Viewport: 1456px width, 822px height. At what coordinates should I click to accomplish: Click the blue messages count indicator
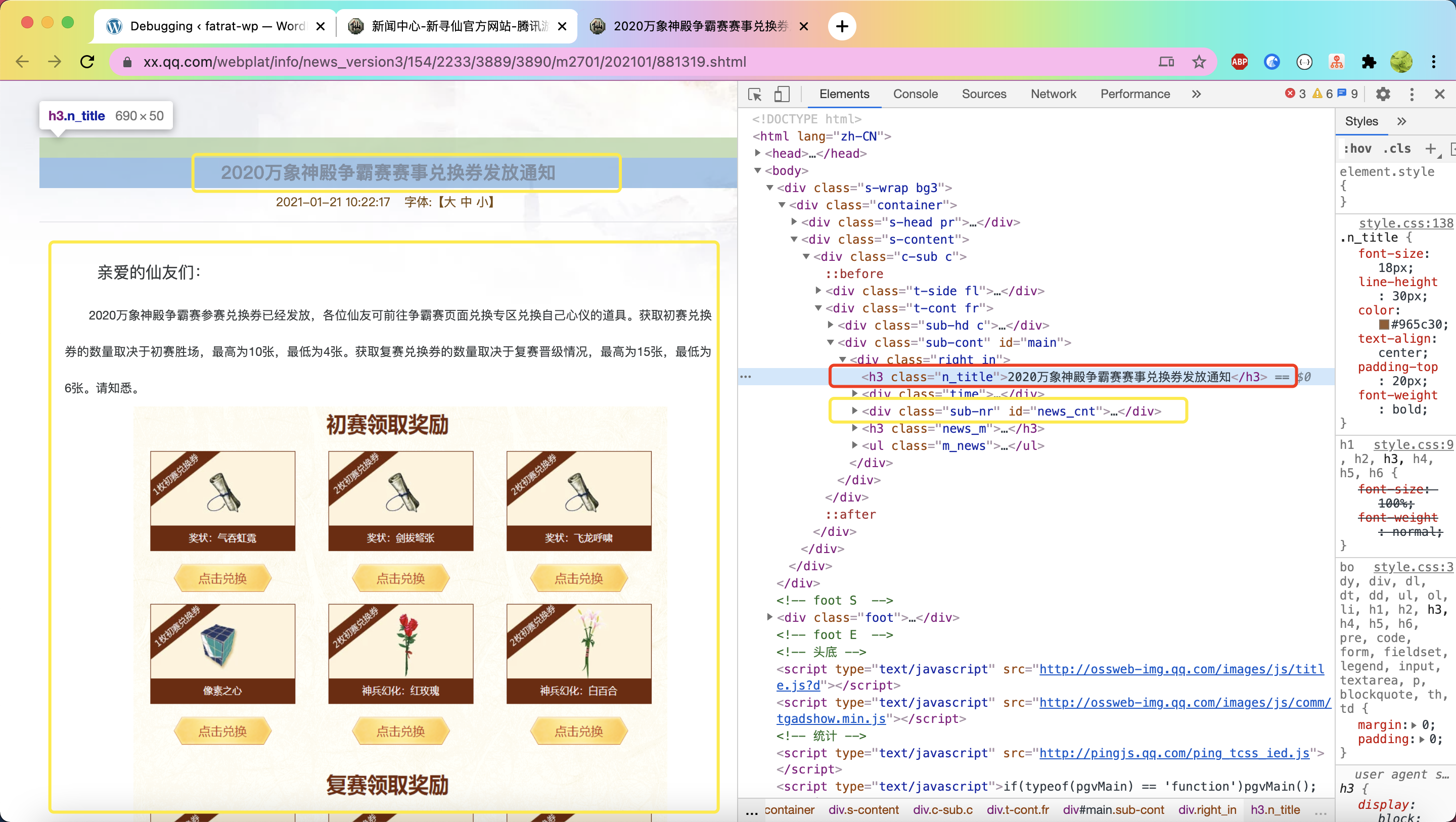point(1347,94)
